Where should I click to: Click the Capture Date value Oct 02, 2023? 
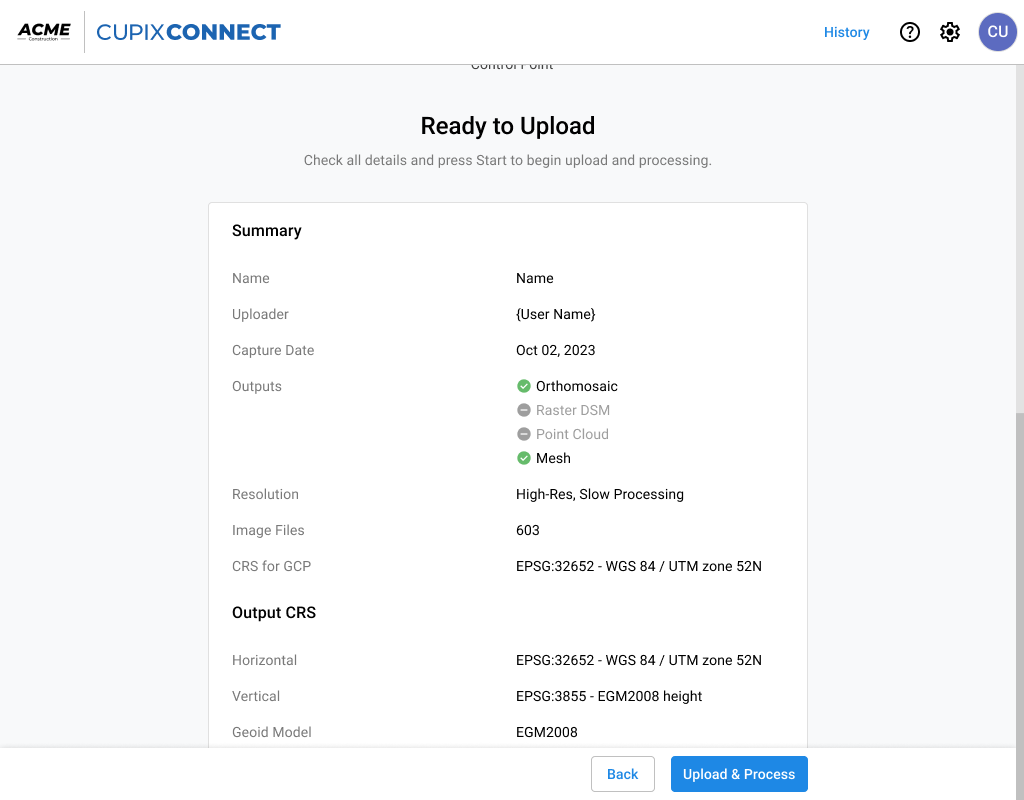coord(555,350)
